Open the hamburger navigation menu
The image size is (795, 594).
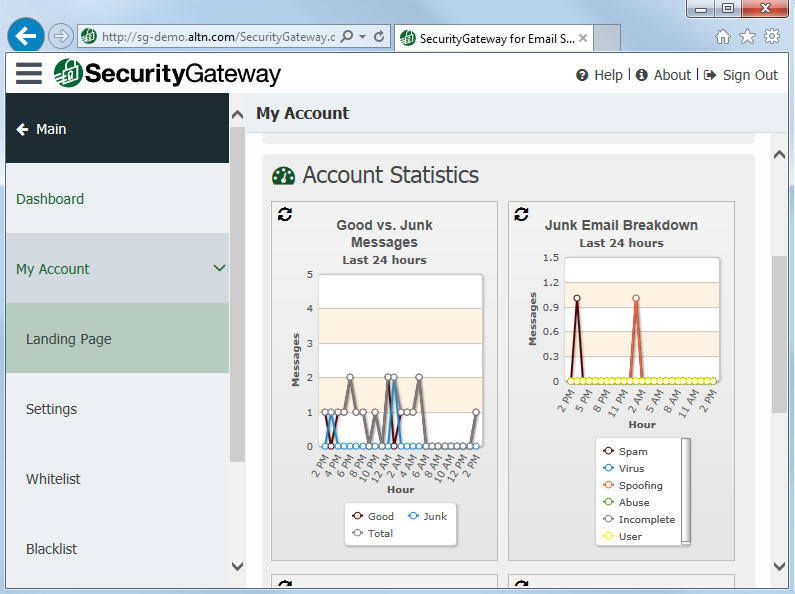pos(28,73)
